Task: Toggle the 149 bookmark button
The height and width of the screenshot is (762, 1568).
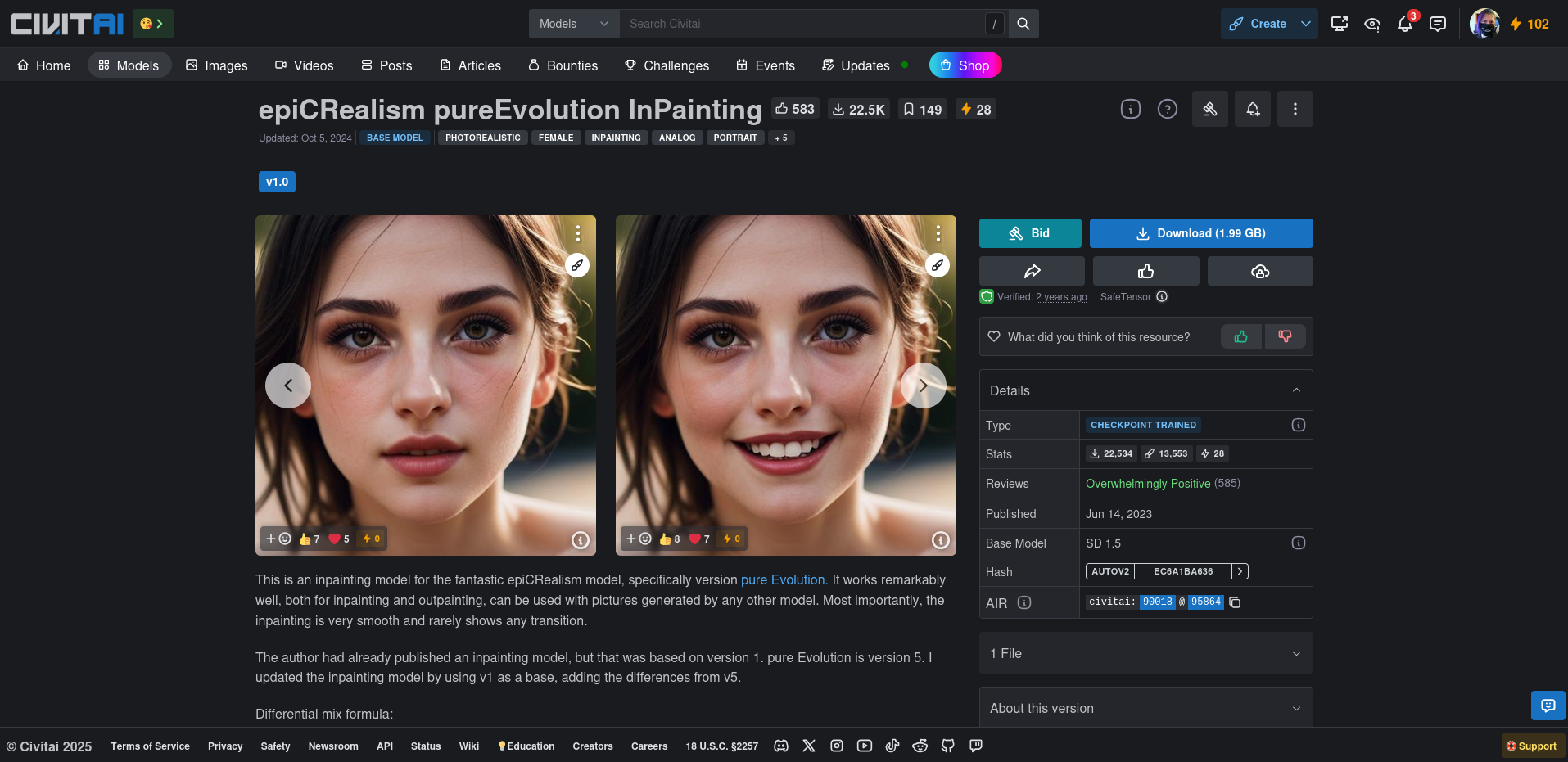Action: point(923,109)
